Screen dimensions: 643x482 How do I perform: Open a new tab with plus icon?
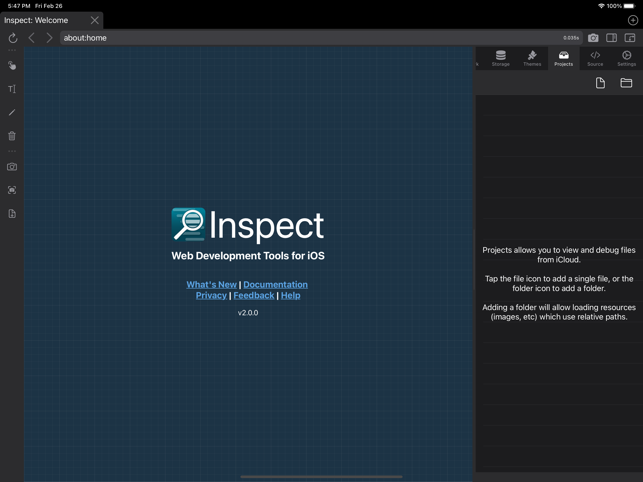(x=633, y=20)
